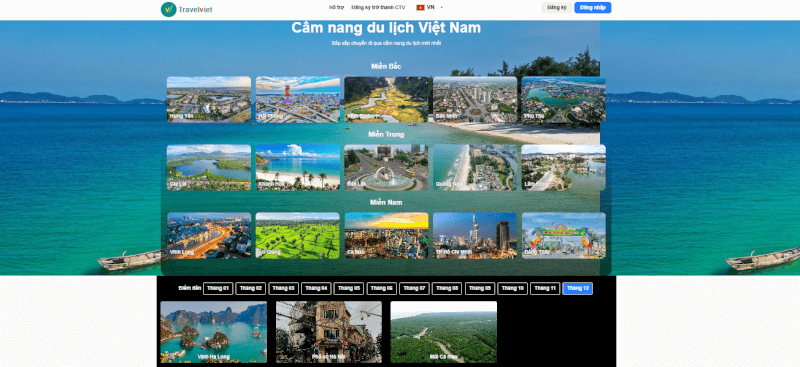The height and width of the screenshot is (367, 800).
Task: Select the Tháng 01 month tab
Action: [218, 288]
